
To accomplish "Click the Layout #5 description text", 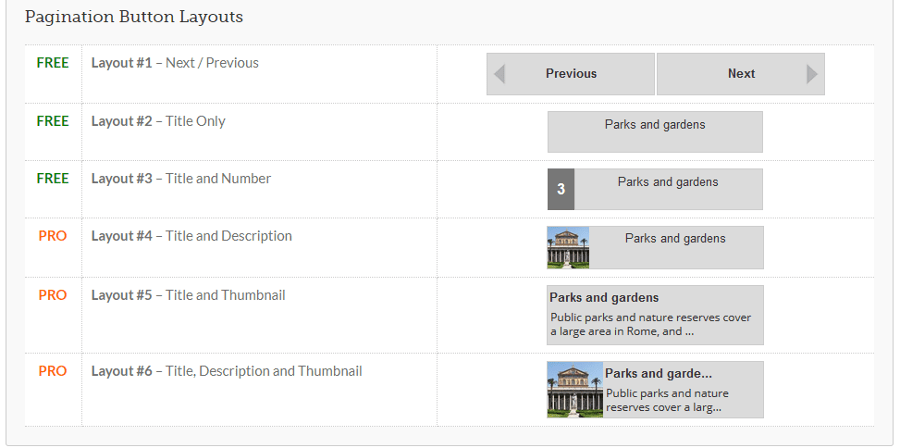I will click(x=650, y=324).
